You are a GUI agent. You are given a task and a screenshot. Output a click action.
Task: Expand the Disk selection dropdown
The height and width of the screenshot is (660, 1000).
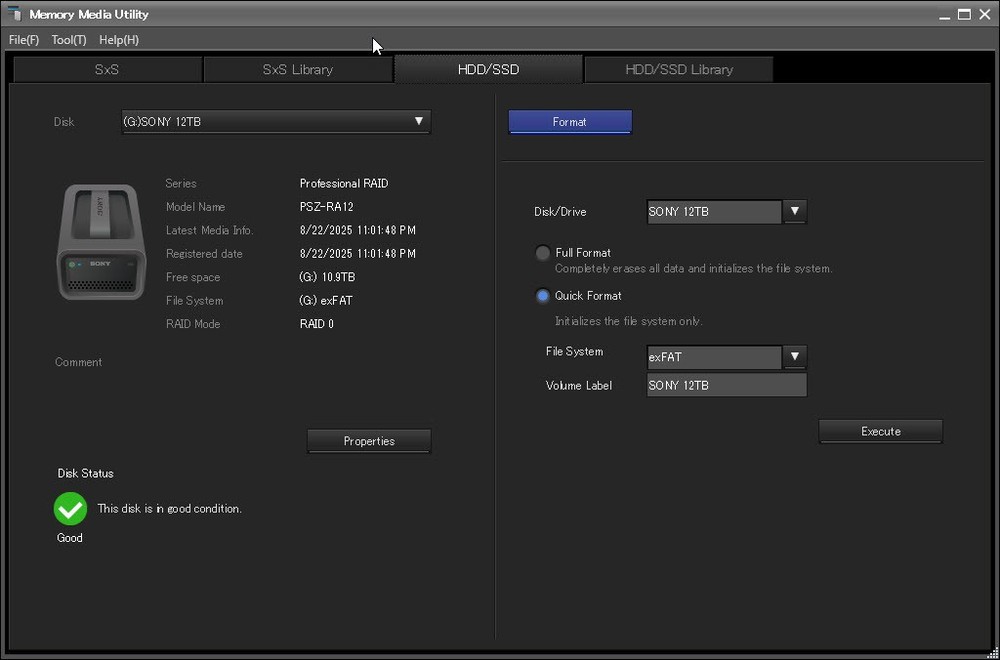pos(419,122)
